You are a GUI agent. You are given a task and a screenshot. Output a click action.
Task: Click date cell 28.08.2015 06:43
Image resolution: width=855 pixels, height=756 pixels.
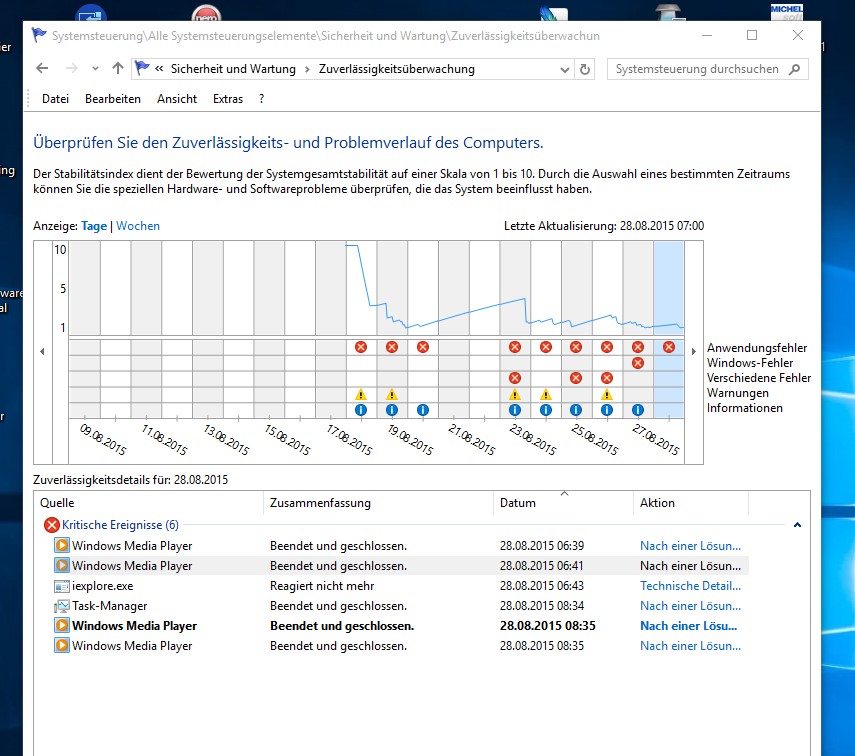[541, 586]
